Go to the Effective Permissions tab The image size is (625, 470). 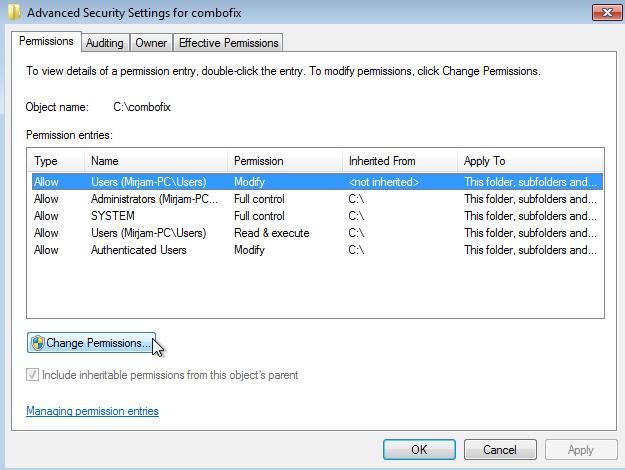(229, 43)
